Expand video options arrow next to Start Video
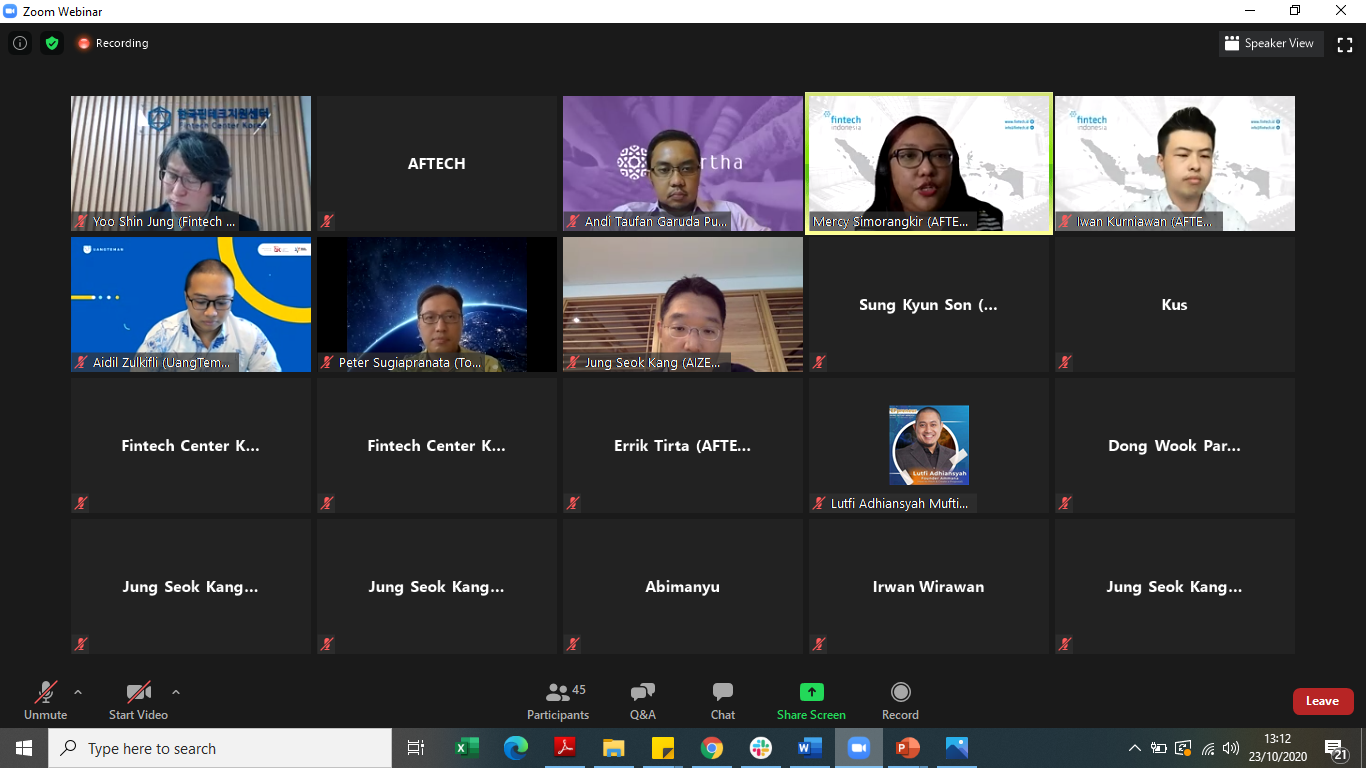This screenshot has width=1366, height=768. [x=176, y=692]
